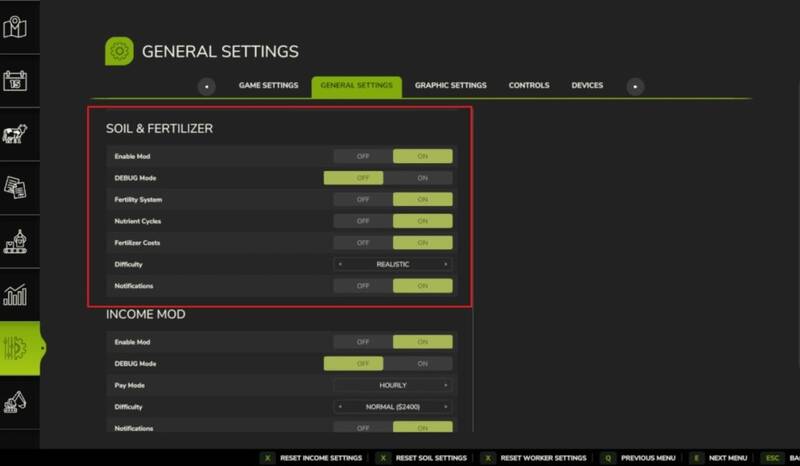Screen dimensions: 800x466
Task: Open the animals cow icon
Action: point(15,135)
